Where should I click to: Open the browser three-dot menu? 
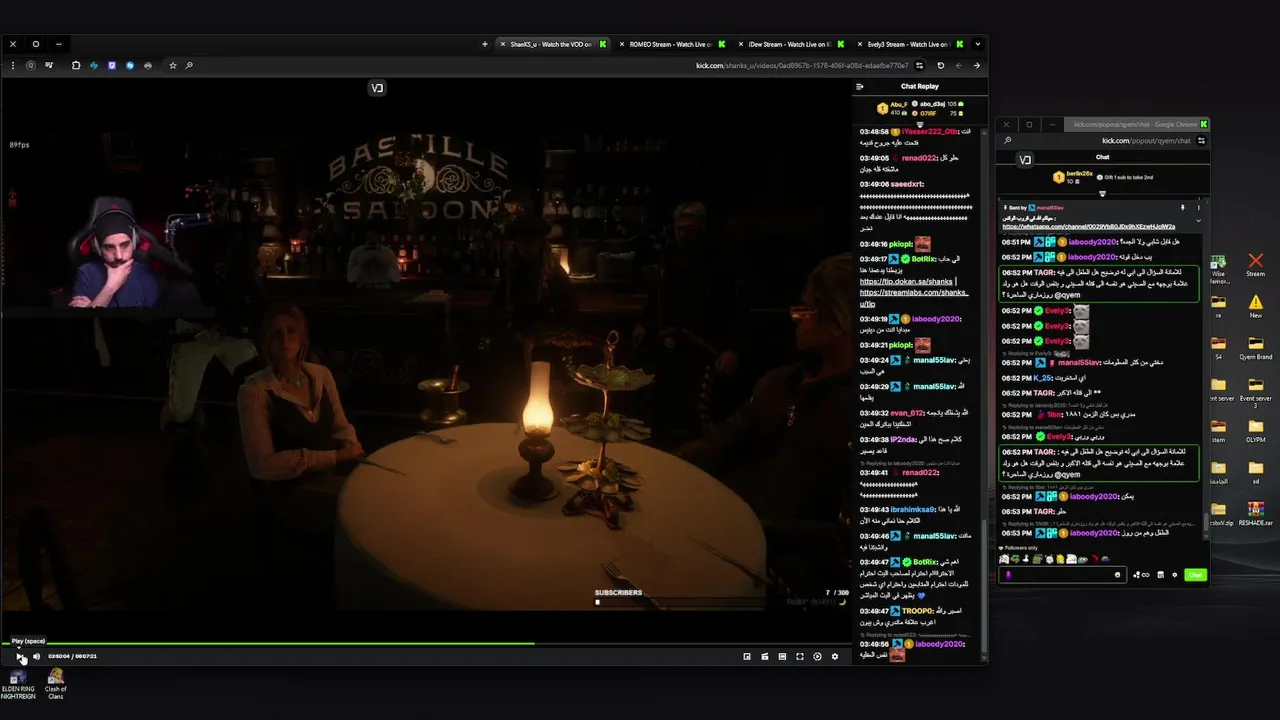click(x=12, y=66)
